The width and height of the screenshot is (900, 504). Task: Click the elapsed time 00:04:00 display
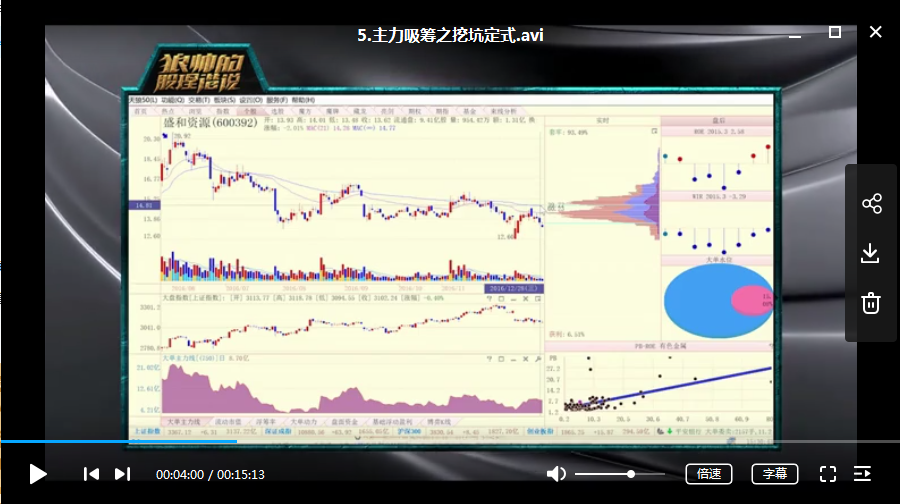[x=180, y=475]
